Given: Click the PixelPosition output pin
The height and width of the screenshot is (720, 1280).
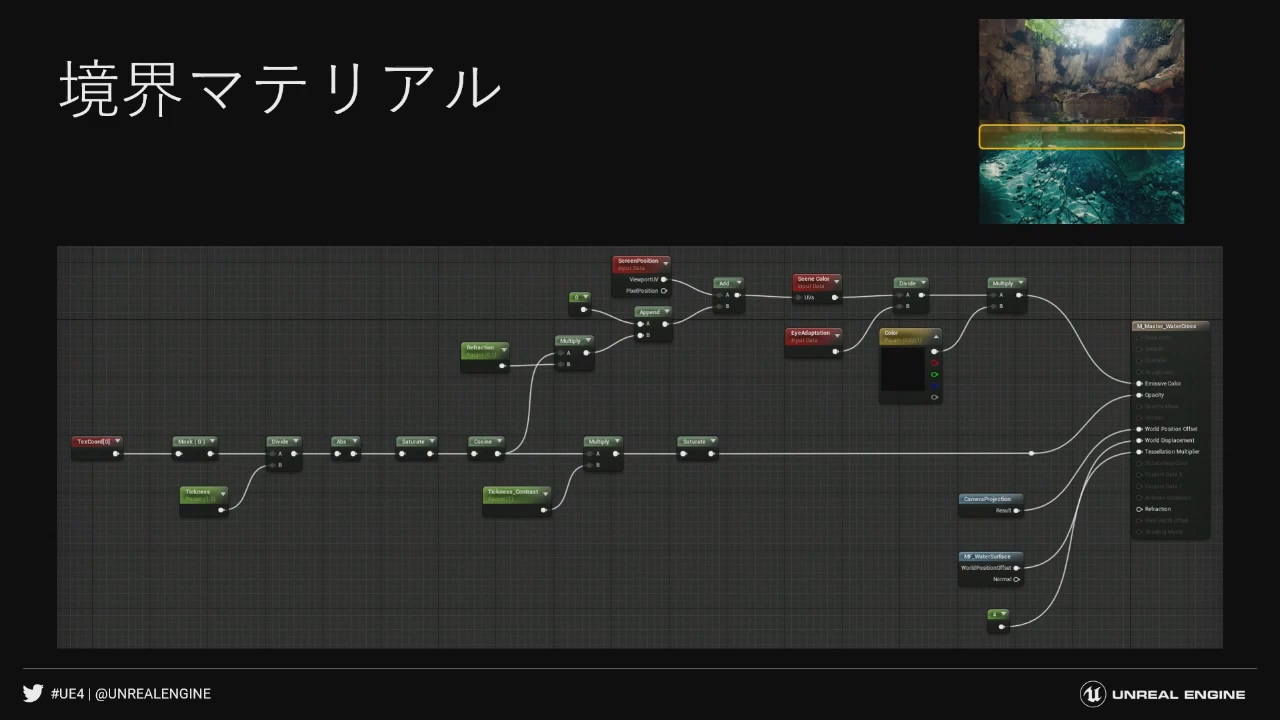Looking at the screenshot, I should click(664, 291).
